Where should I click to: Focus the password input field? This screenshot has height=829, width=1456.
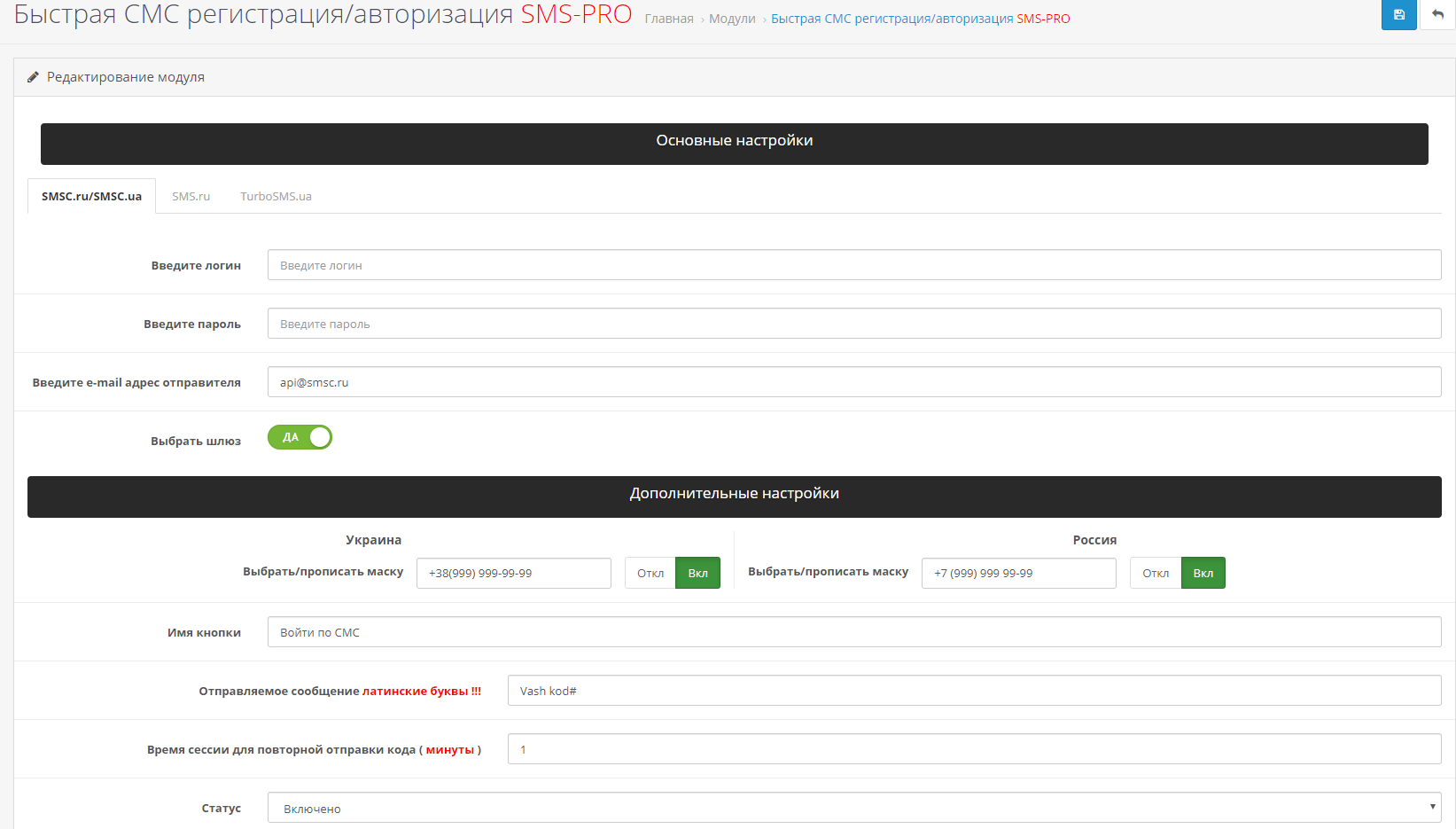[854, 324]
